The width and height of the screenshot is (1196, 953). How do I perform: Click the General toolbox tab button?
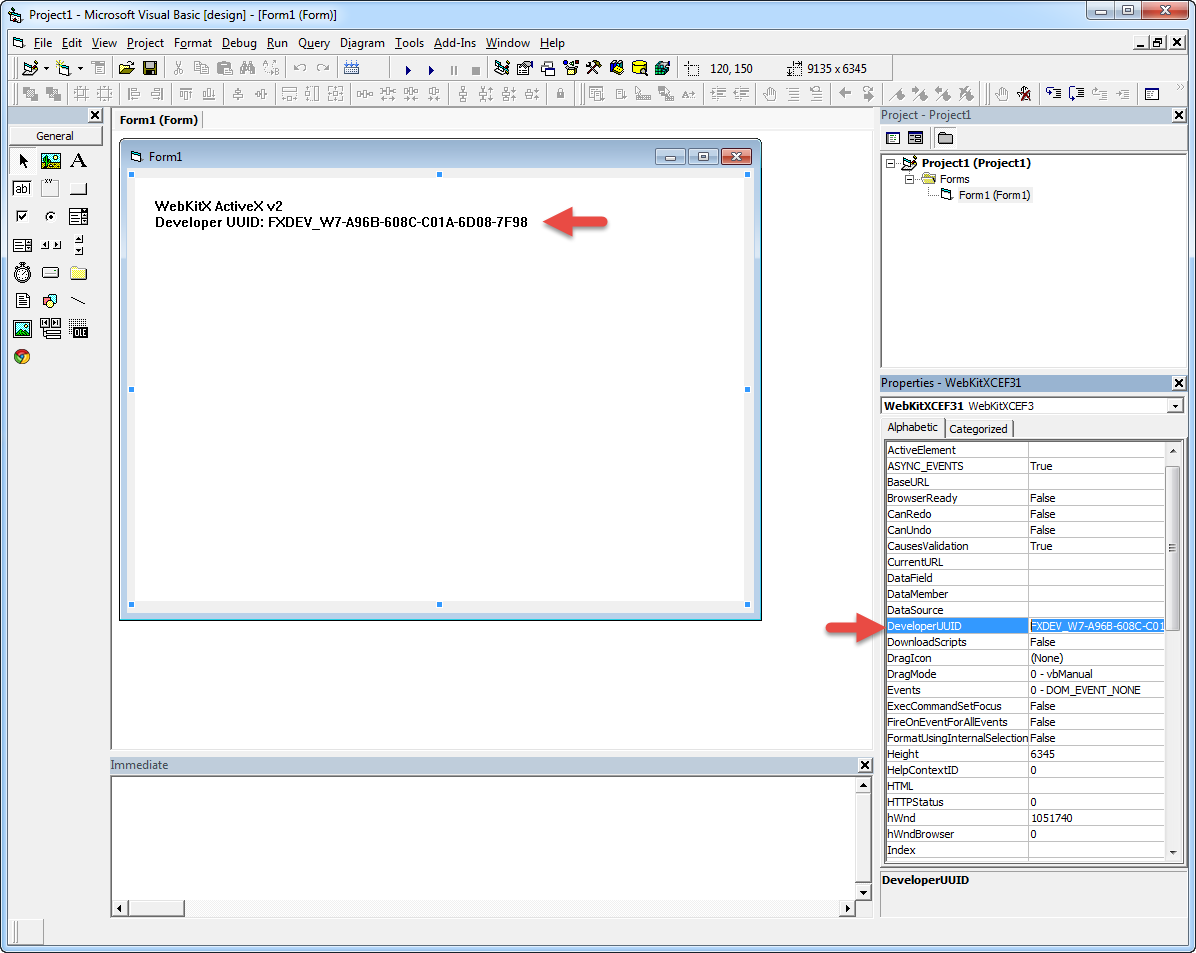tap(55, 136)
